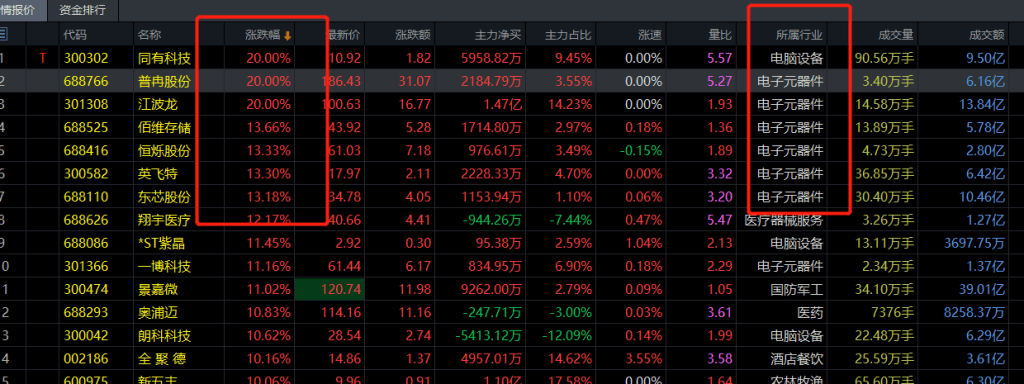
Task: Click 医疗器械服务 industry cell
Action: click(784, 220)
